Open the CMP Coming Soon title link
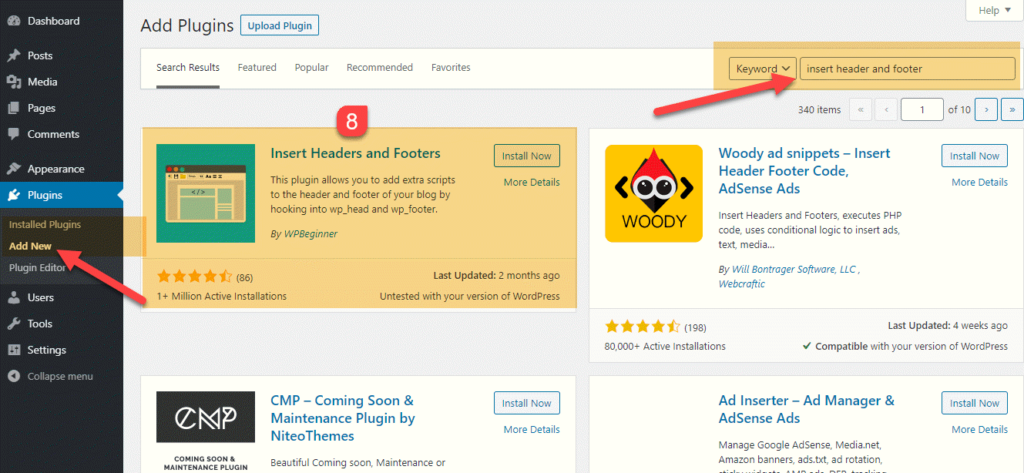1024x473 pixels. coord(343,418)
